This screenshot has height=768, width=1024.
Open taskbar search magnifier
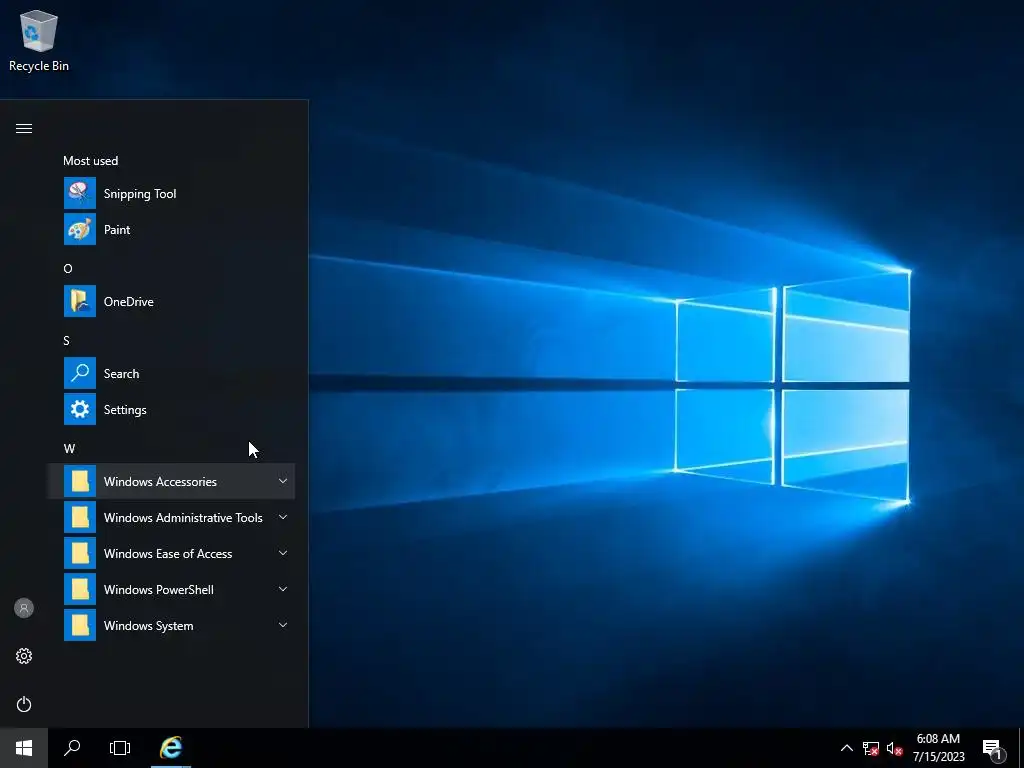[72, 748]
